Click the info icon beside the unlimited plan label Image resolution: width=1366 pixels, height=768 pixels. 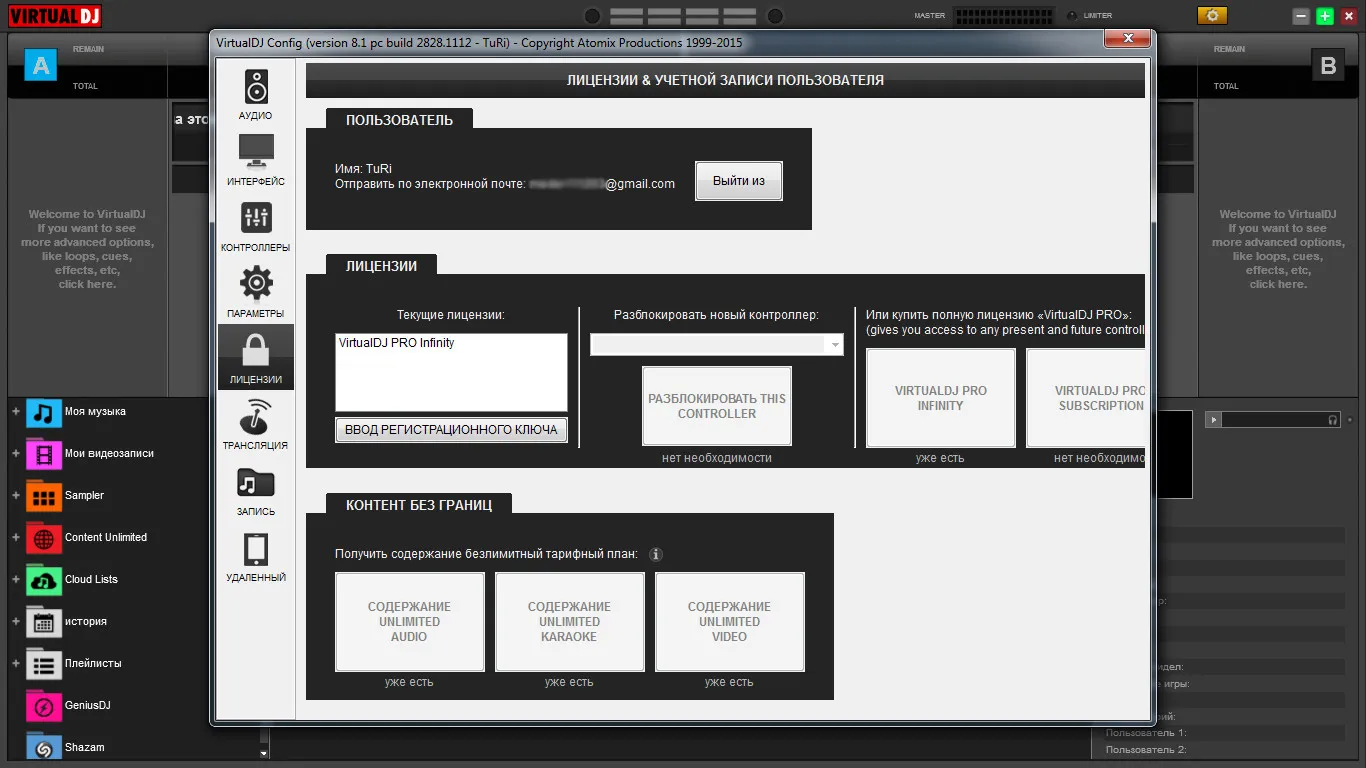(656, 554)
